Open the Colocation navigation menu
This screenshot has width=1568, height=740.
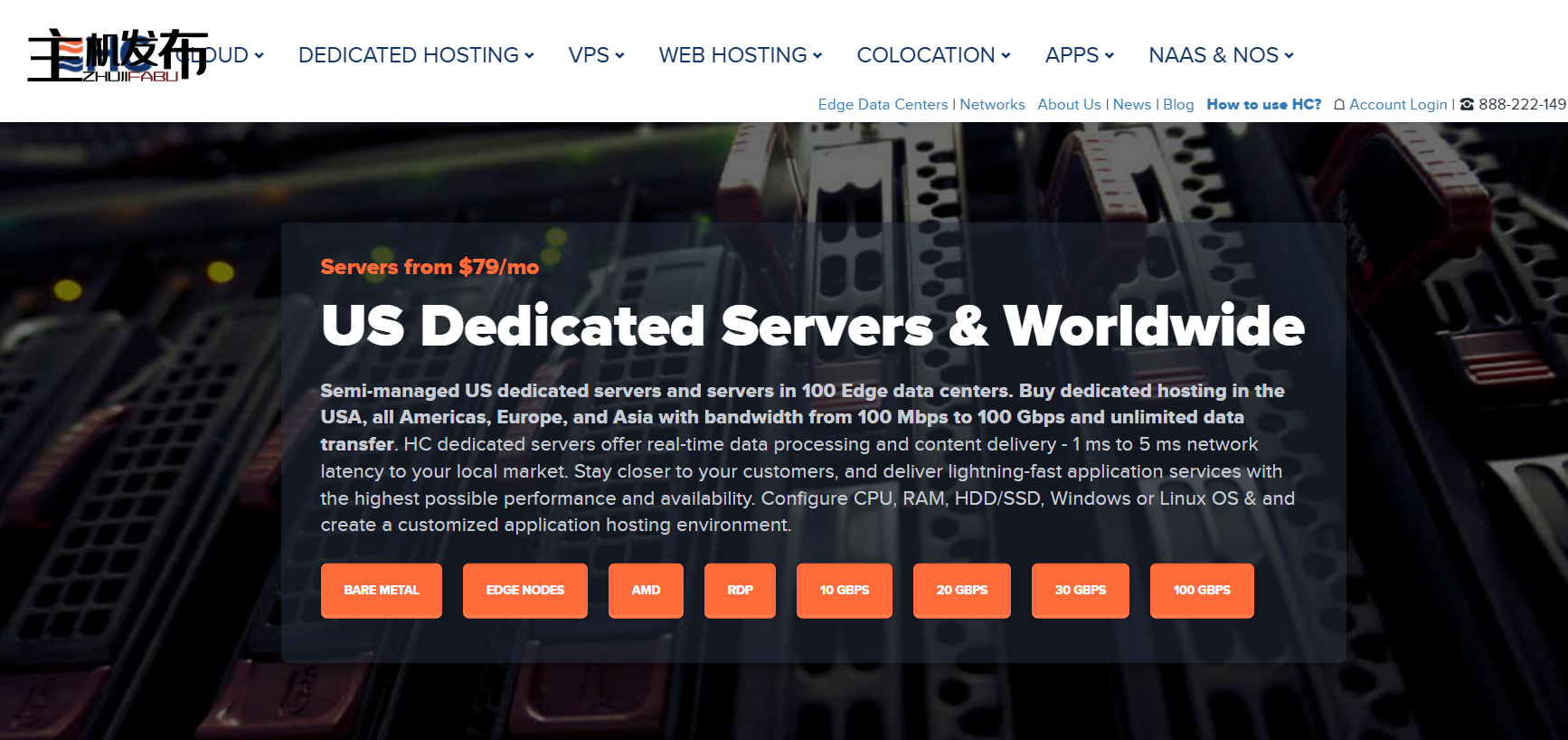point(933,55)
